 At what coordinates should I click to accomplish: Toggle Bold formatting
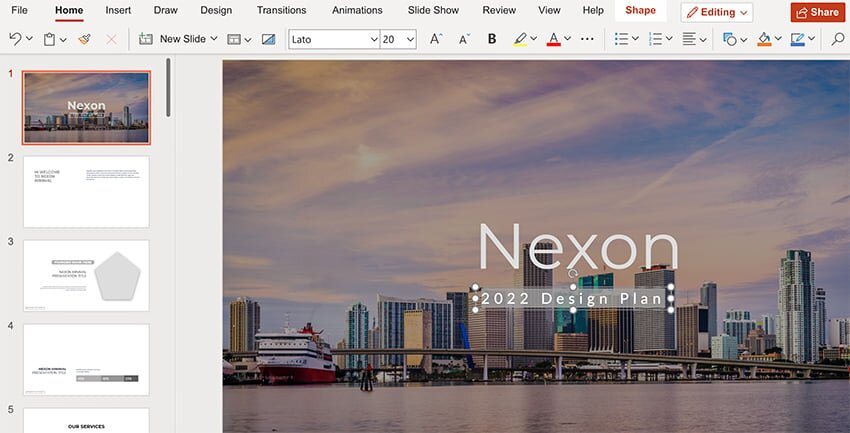click(492, 39)
